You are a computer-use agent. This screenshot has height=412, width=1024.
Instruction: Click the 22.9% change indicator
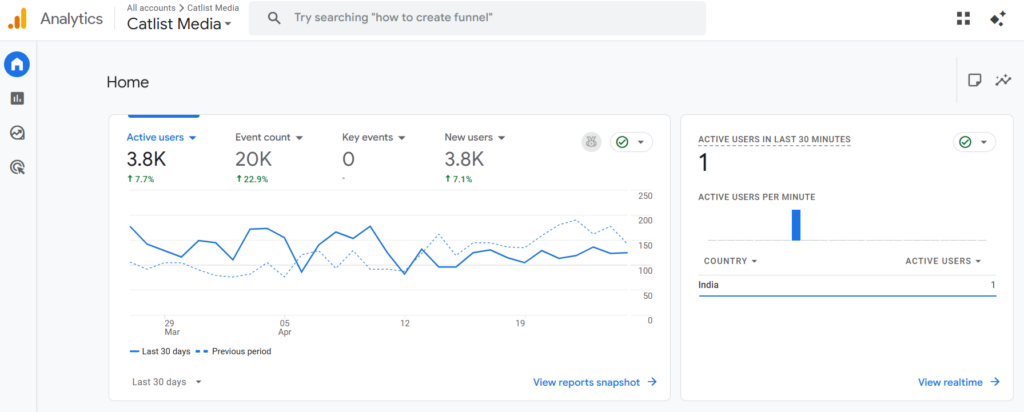tap(252, 179)
